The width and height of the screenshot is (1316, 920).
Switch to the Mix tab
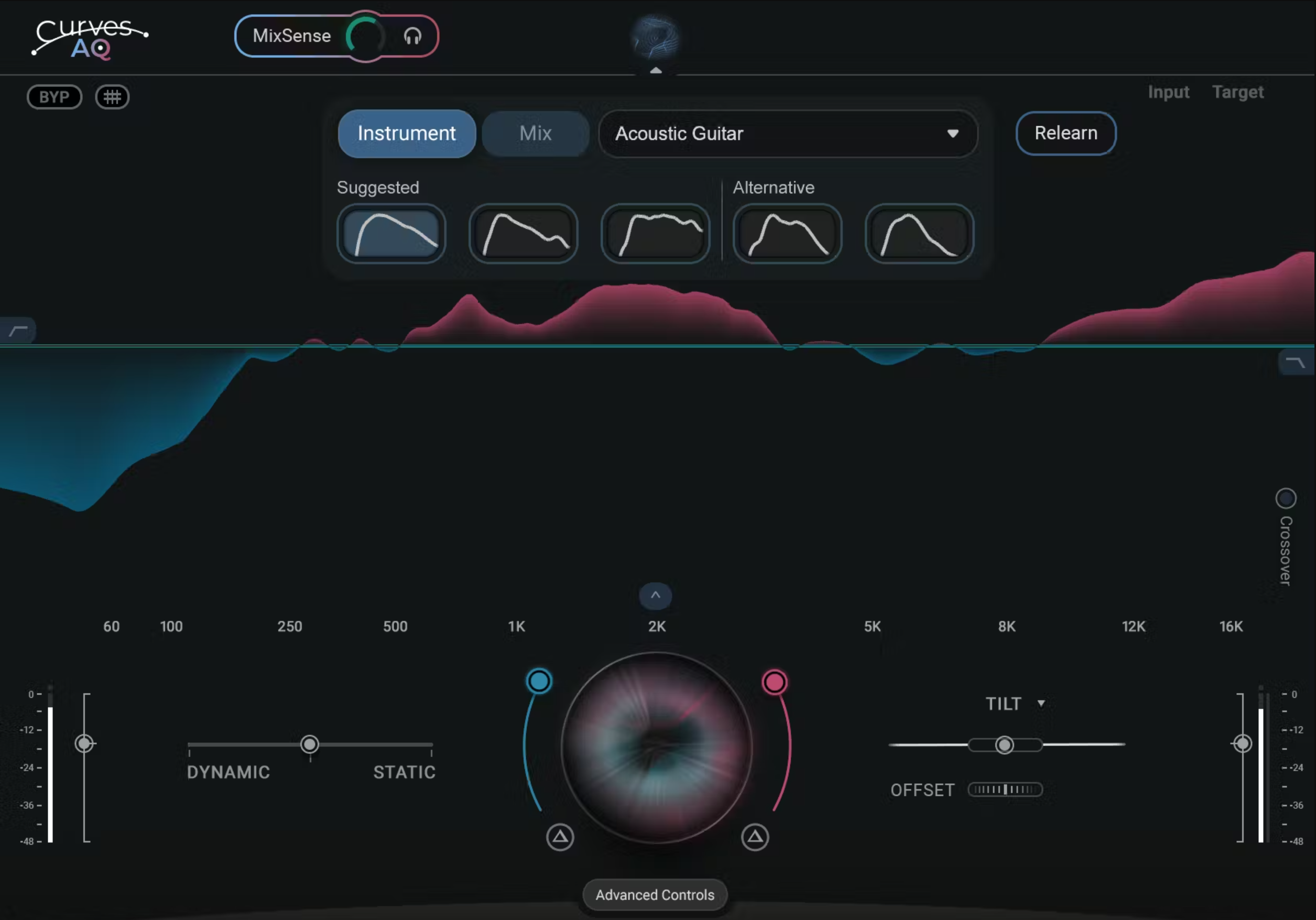(x=535, y=134)
